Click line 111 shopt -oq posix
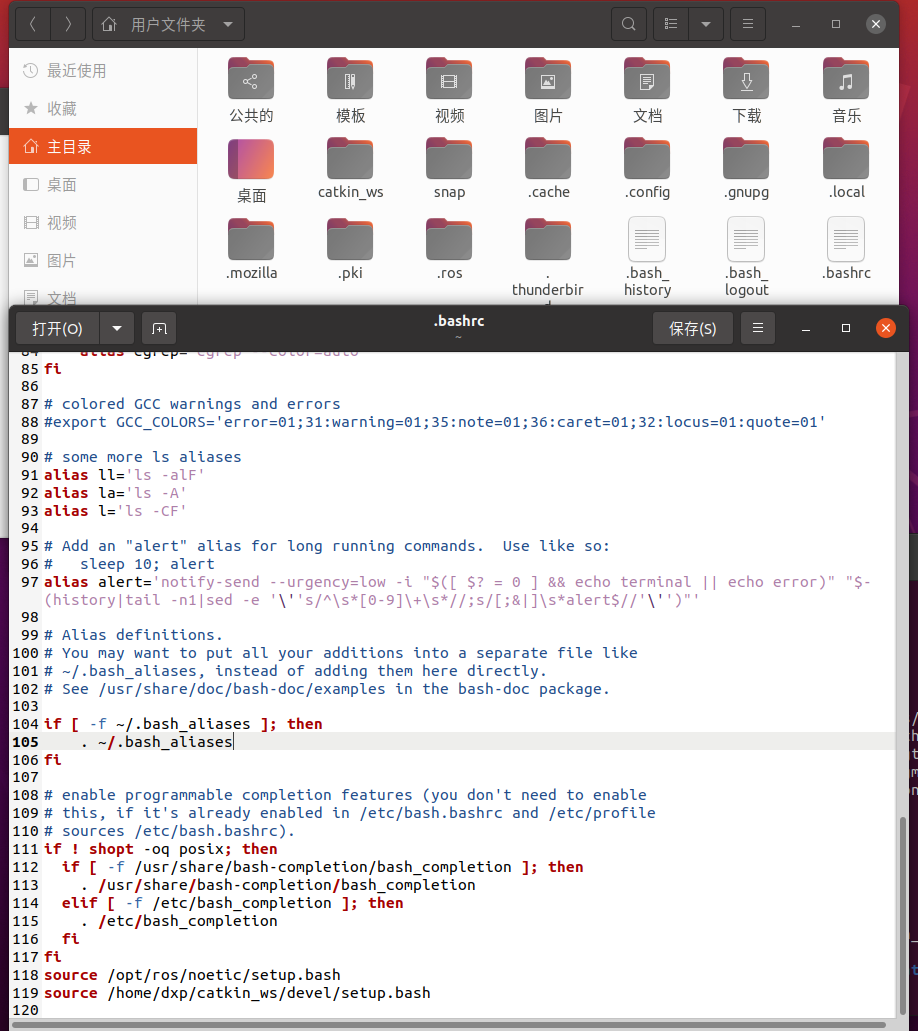This screenshot has width=918, height=1031. (x=160, y=849)
